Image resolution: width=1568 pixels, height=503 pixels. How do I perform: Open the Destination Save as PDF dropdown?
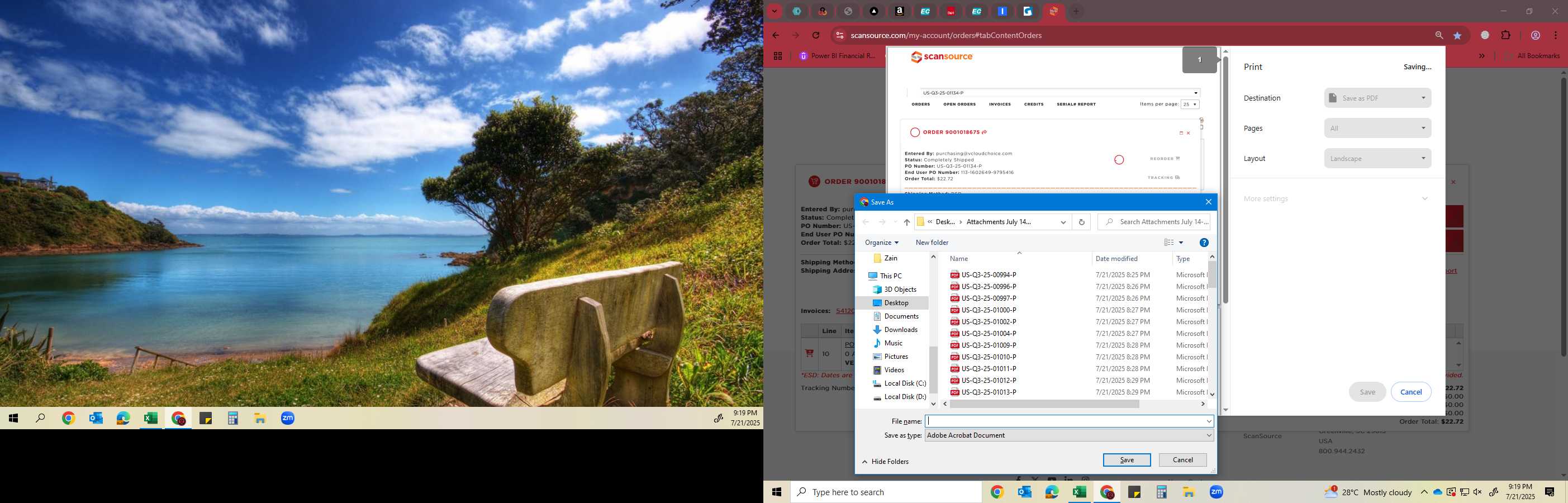pos(1377,98)
